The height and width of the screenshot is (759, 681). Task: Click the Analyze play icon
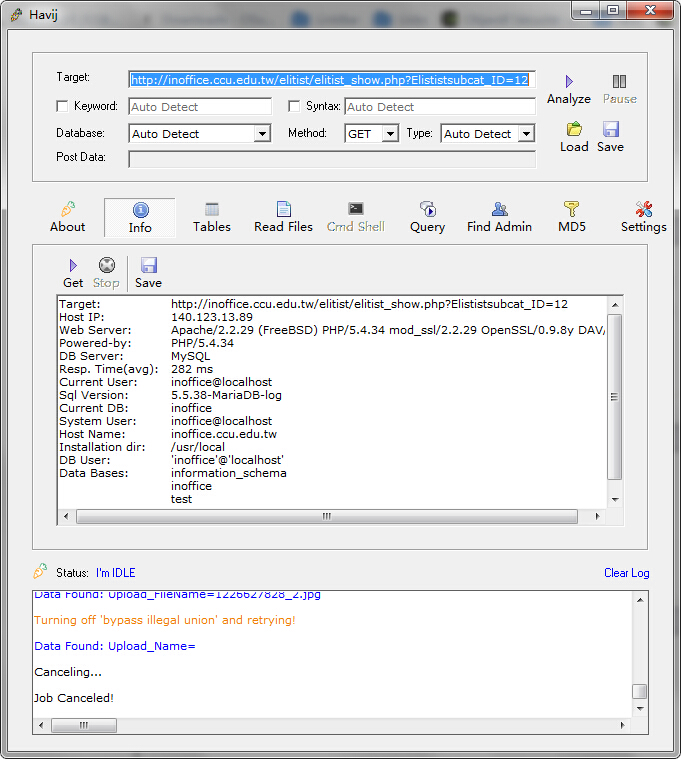coord(569,81)
